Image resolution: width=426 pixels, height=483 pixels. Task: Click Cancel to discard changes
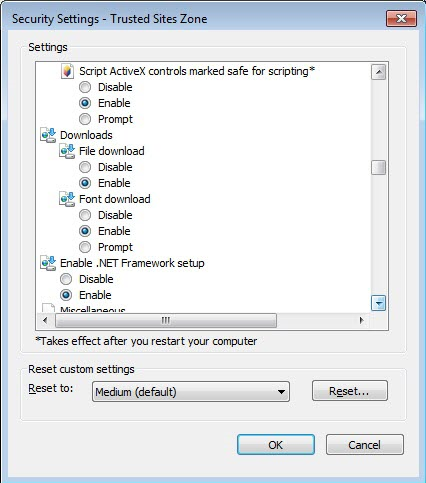(x=365, y=445)
